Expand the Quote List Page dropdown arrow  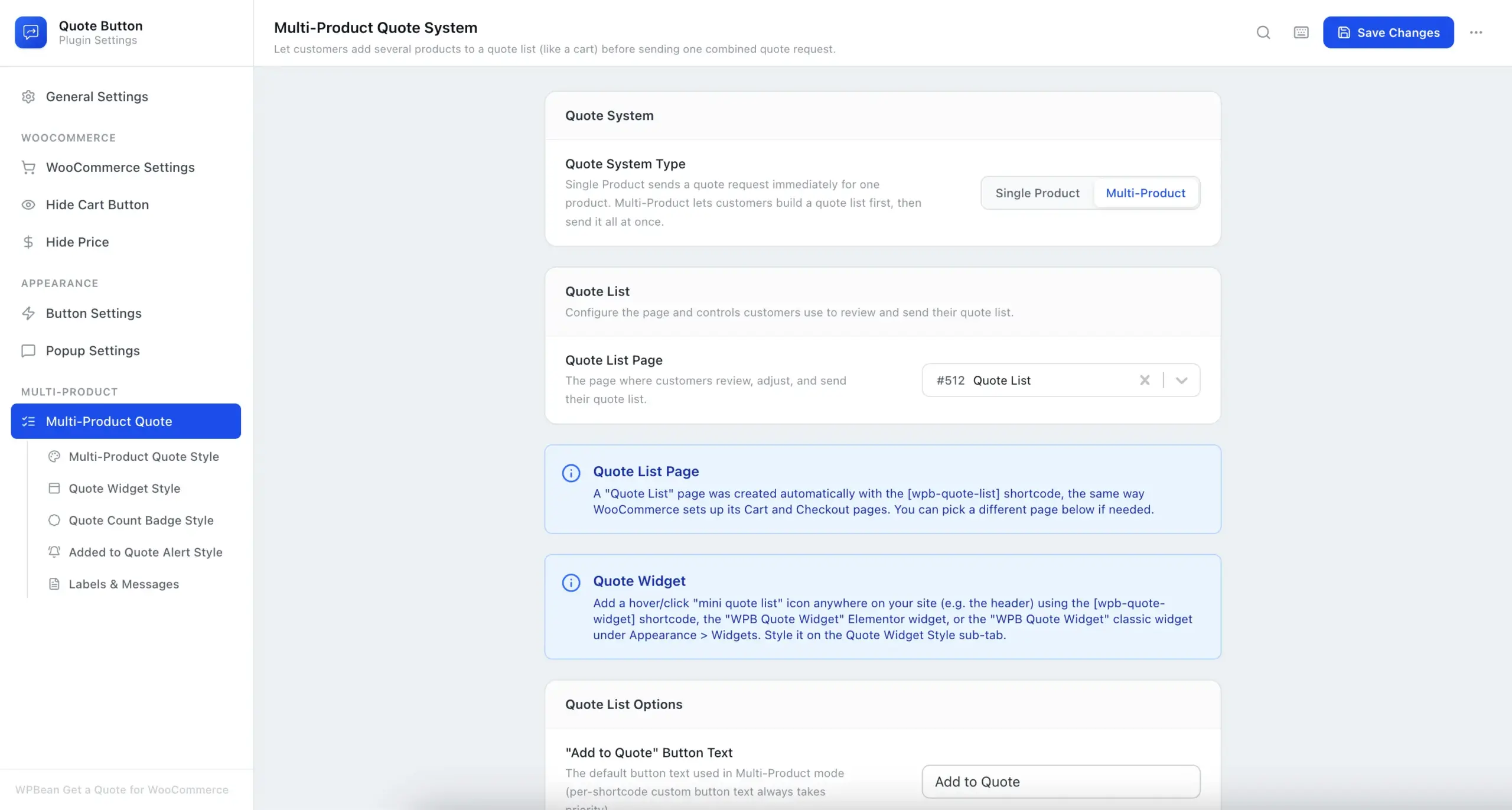[x=1181, y=380]
